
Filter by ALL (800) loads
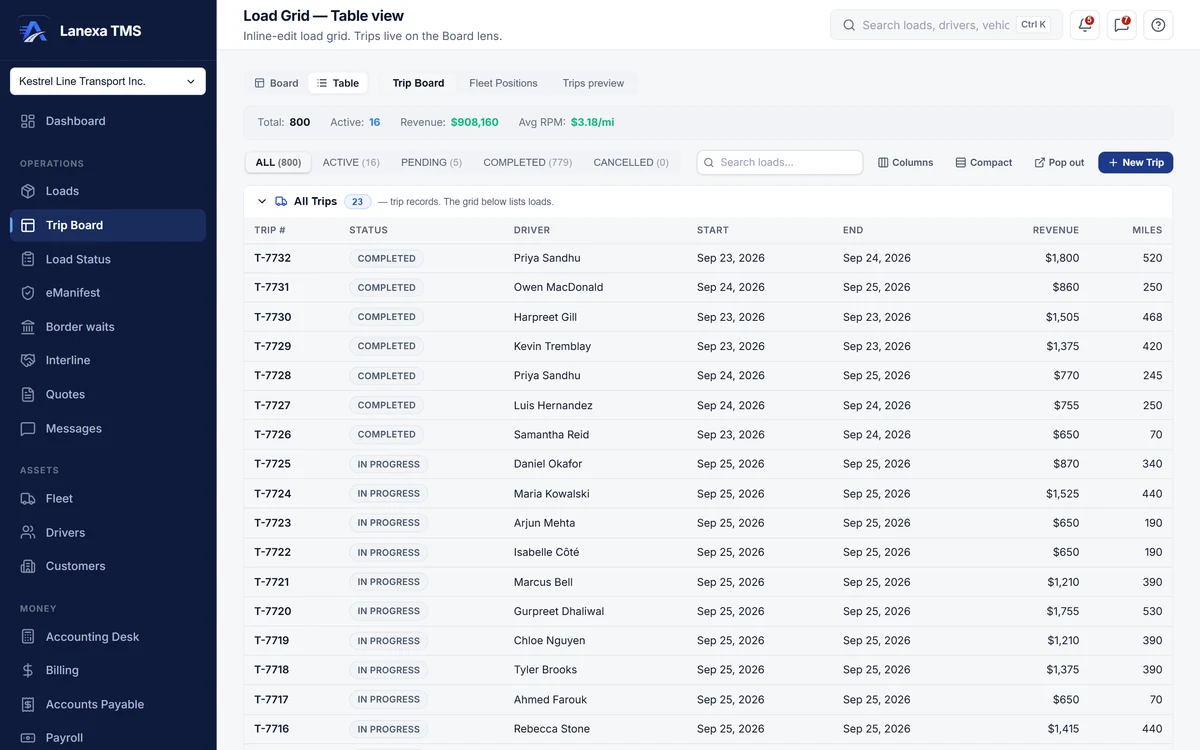[x=278, y=162]
